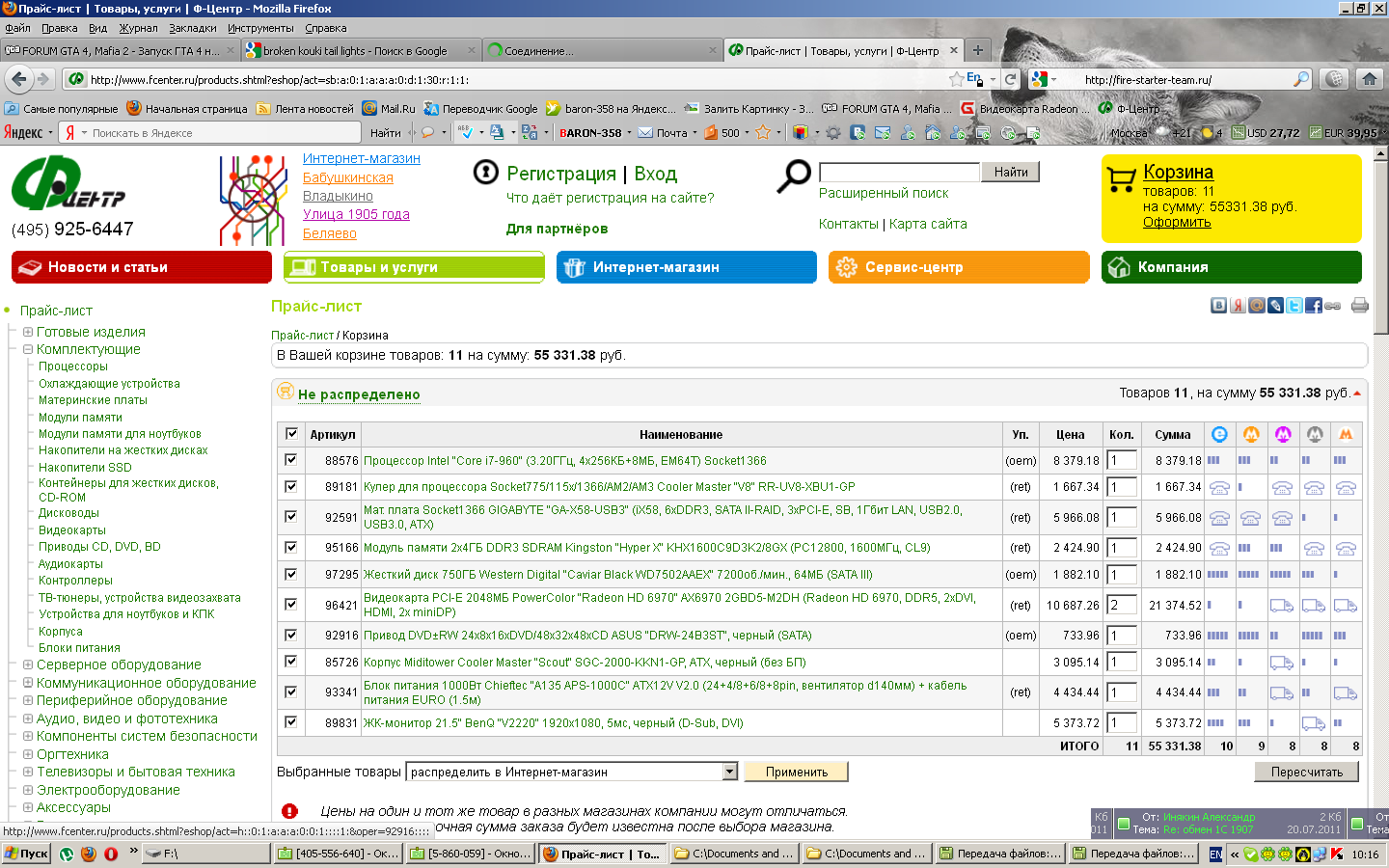Bookmark this page with the star icon
1389x868 pixels.
956,79
